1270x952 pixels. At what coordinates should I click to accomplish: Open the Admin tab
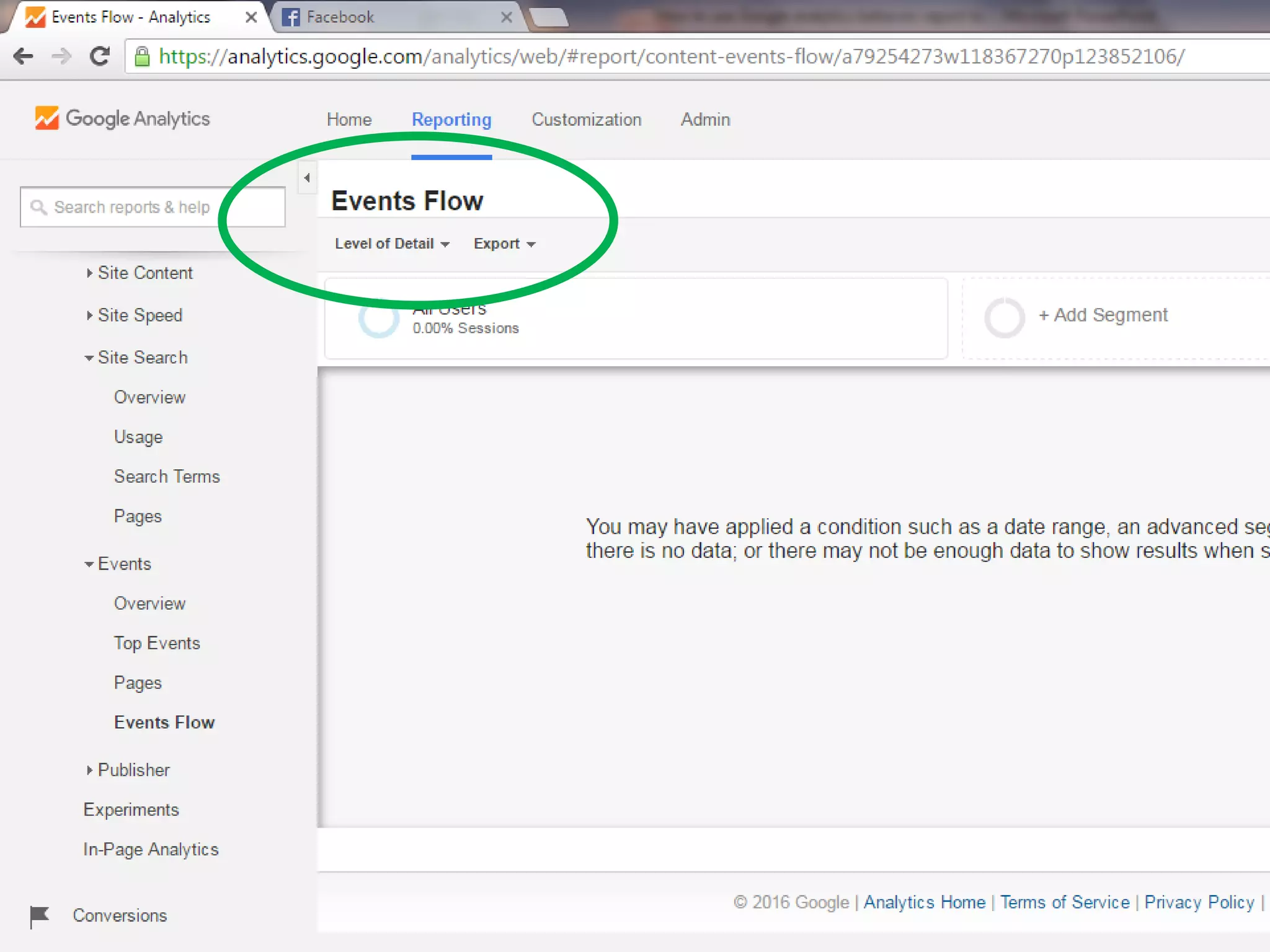point(705,120)
